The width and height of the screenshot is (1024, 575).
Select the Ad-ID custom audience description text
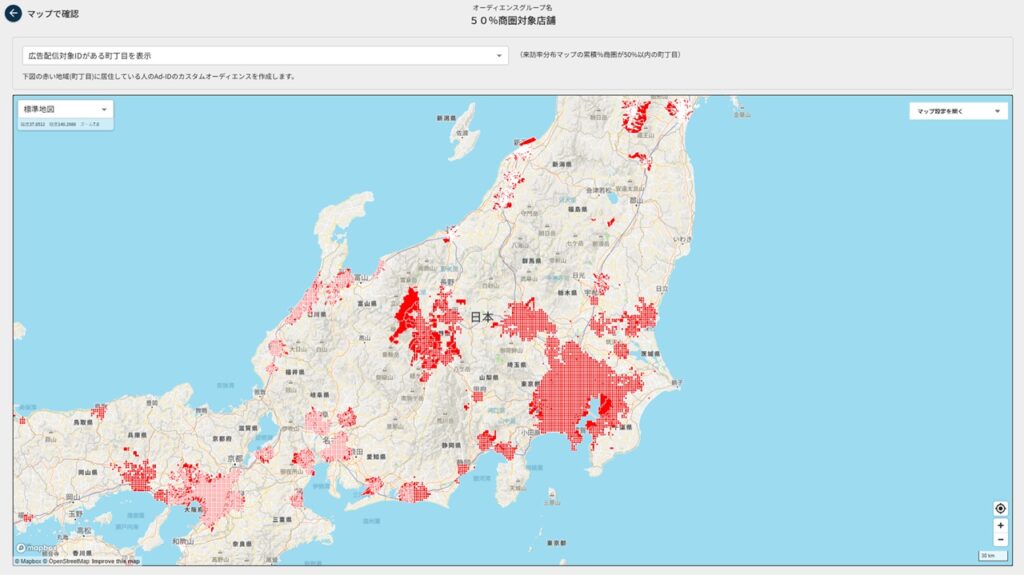pos(159,76)
